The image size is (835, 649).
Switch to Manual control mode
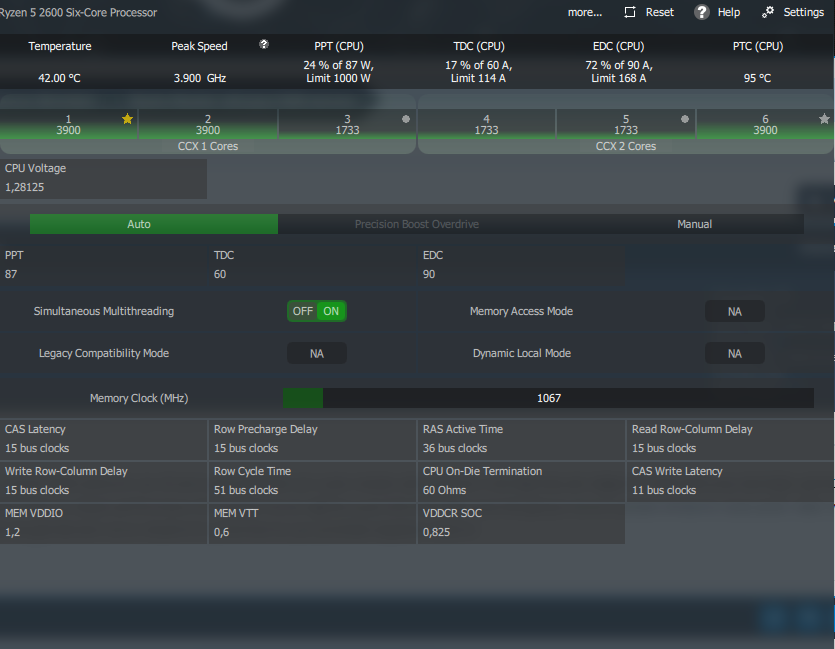click(694, 224)
